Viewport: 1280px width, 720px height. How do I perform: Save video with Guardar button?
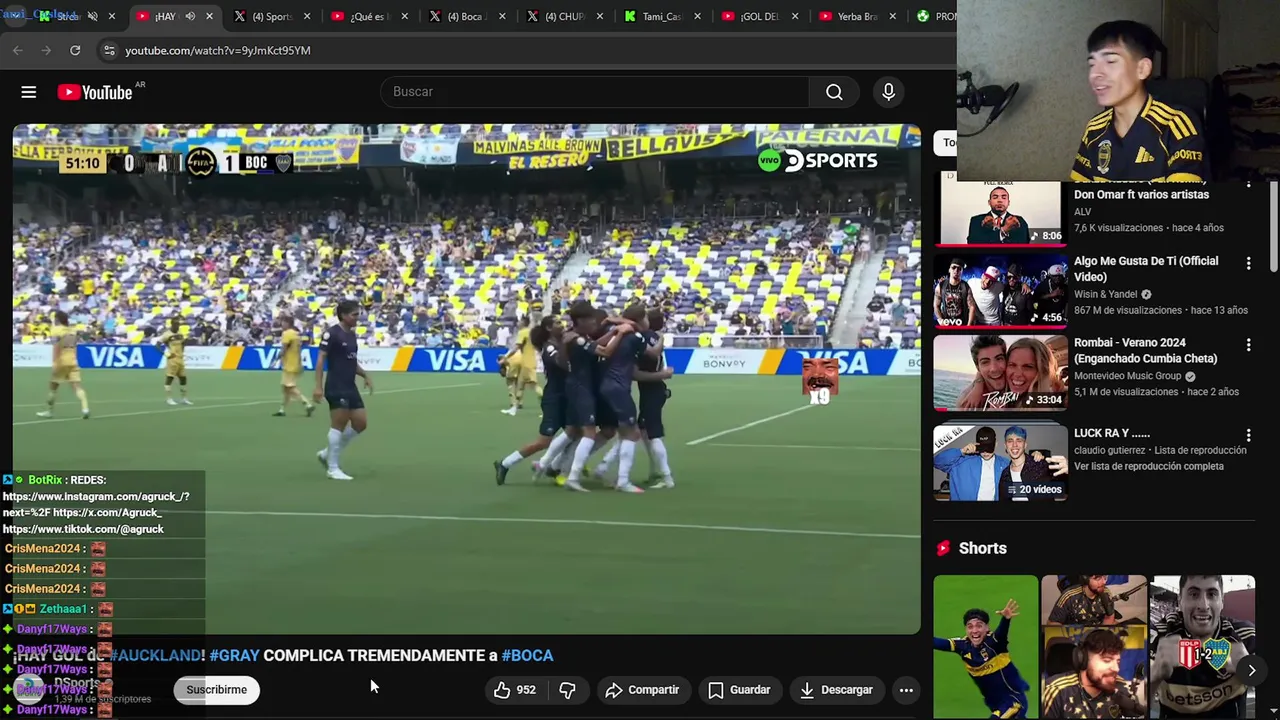click(739, 690)
